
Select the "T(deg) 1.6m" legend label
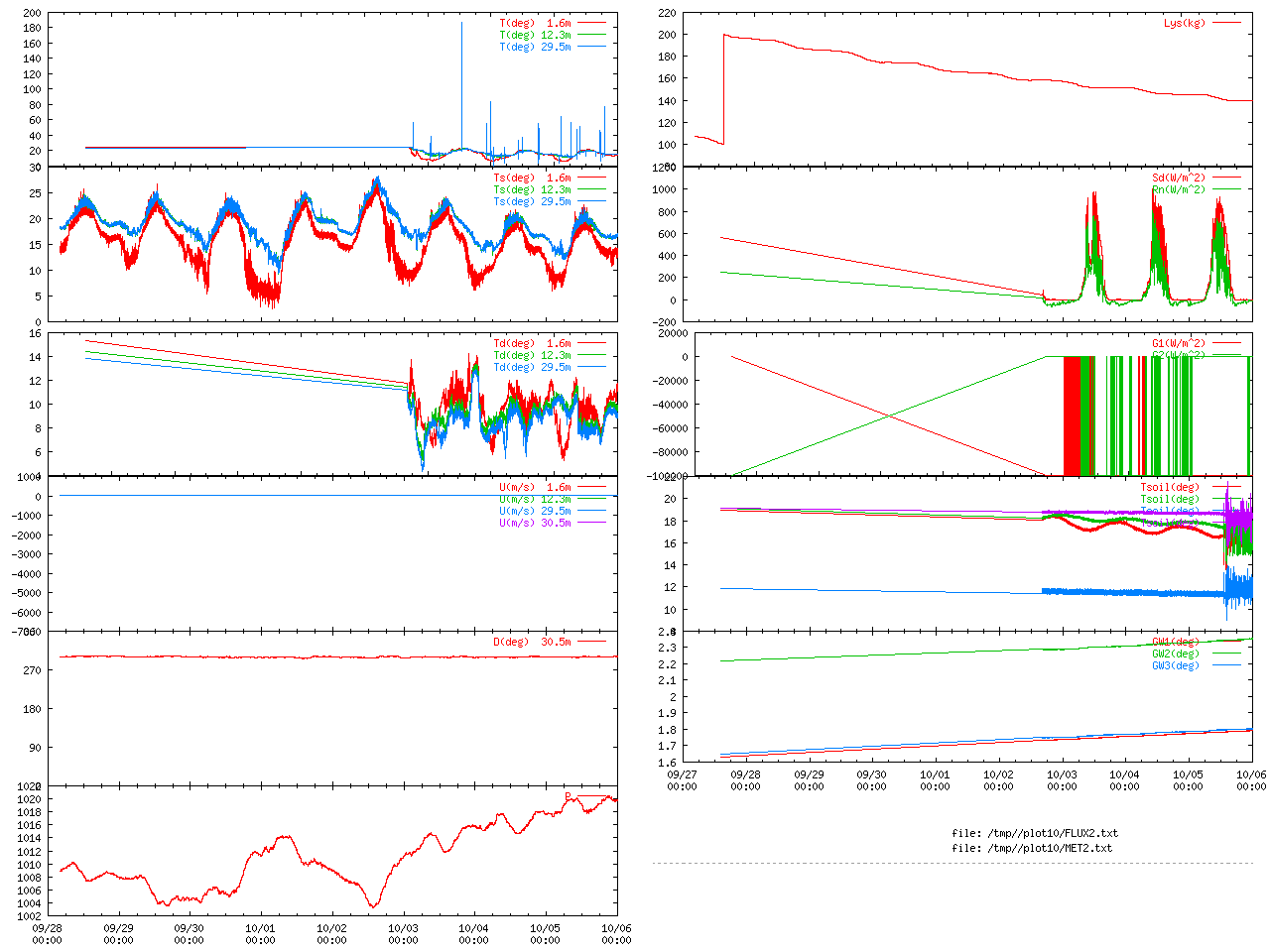pos(536,23)
